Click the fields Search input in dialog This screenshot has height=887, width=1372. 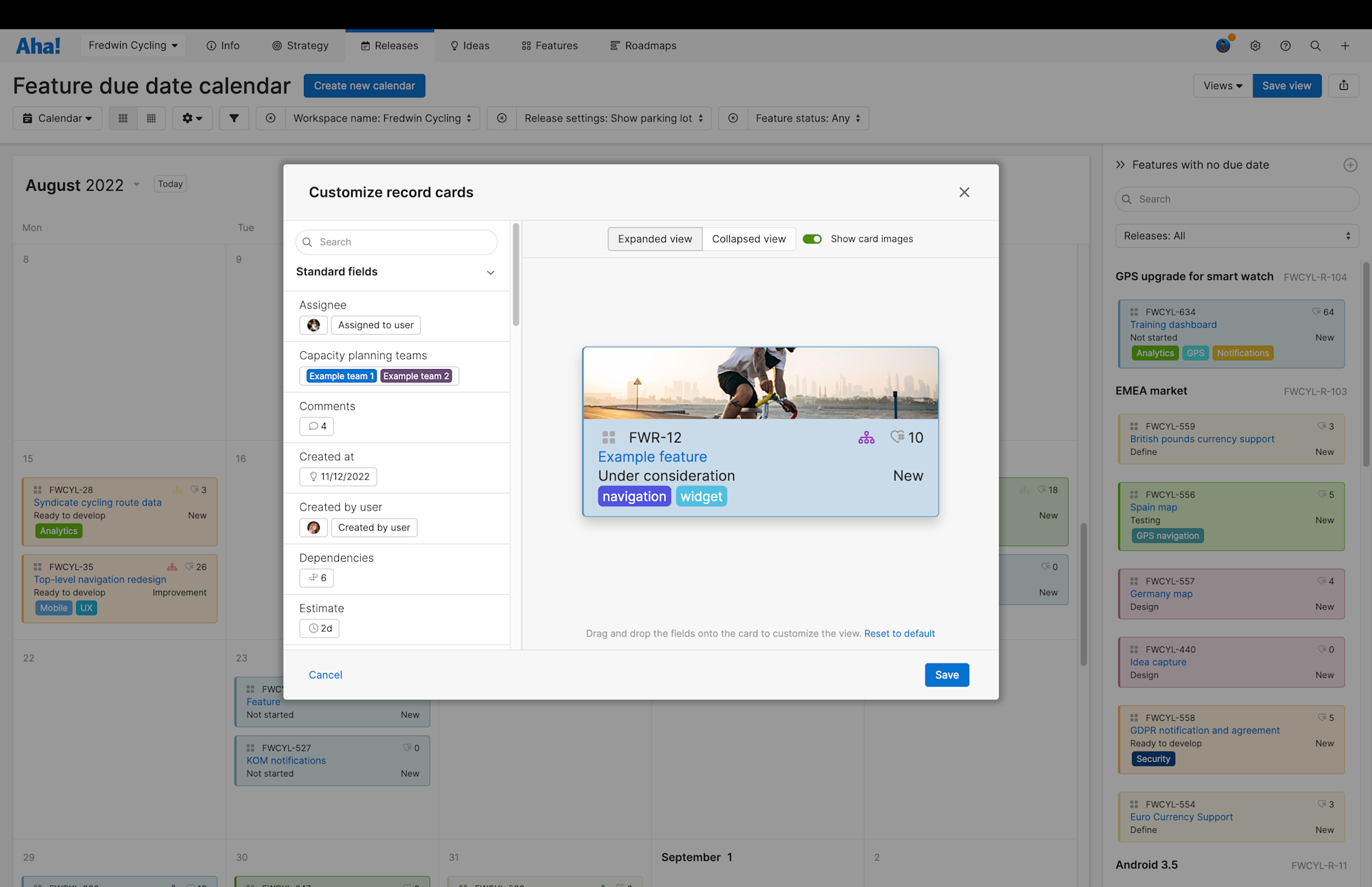click(x=397, y=242)
